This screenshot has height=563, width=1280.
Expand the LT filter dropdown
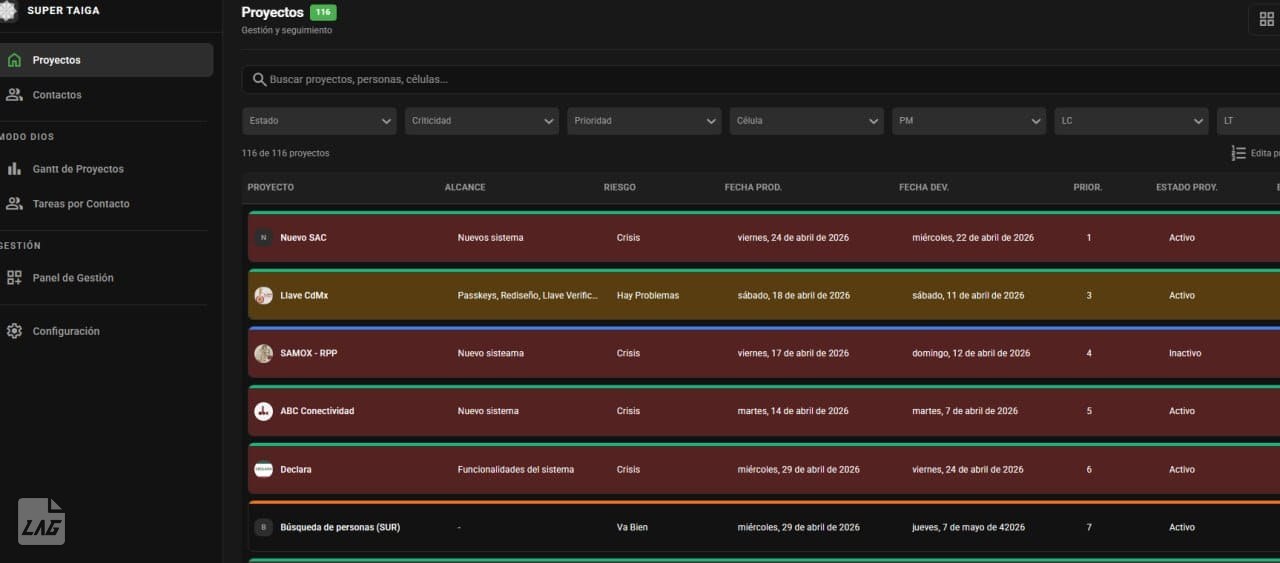point(1248,121)
